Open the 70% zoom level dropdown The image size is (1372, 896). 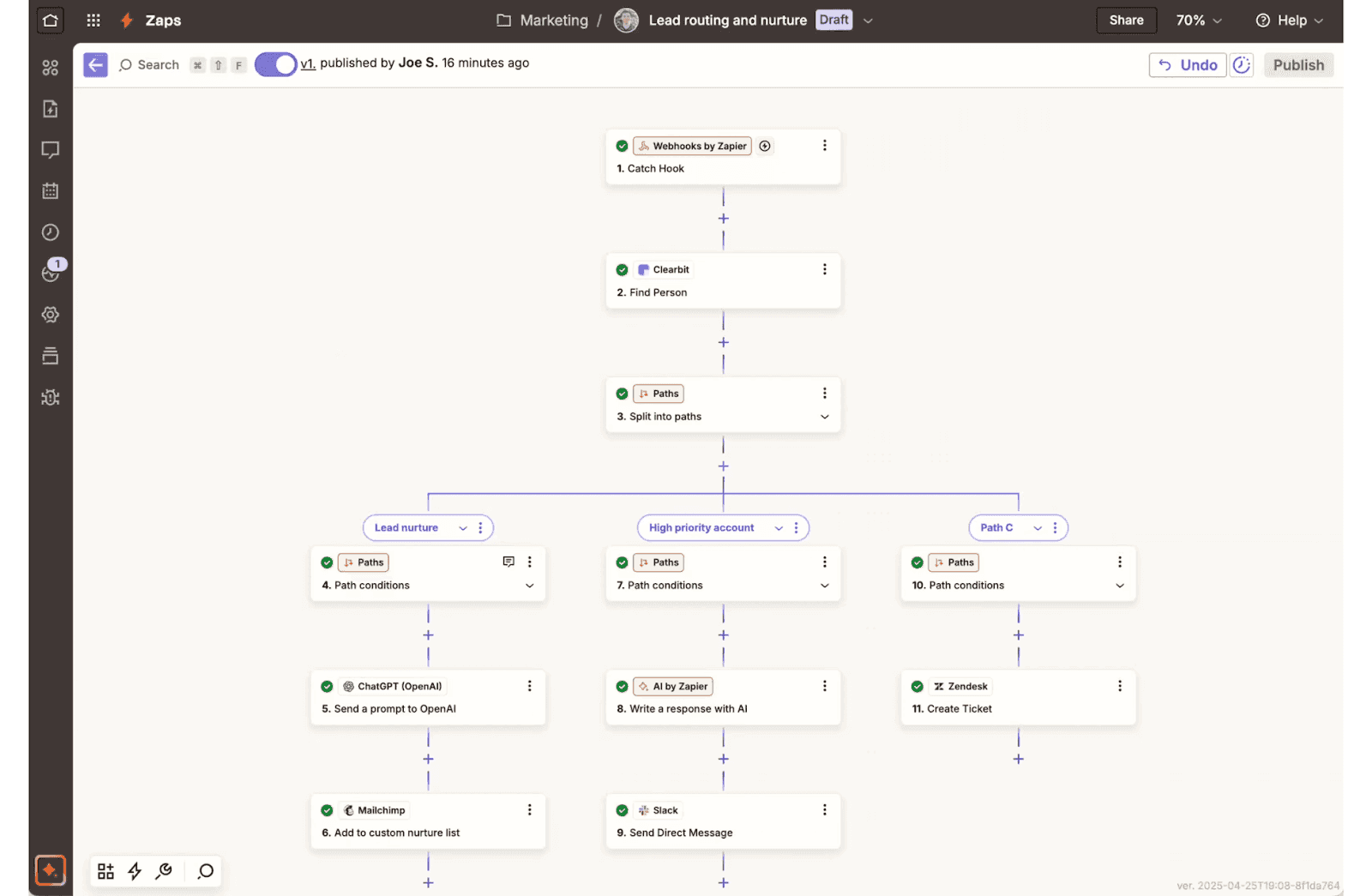(x=1198, y=20)
